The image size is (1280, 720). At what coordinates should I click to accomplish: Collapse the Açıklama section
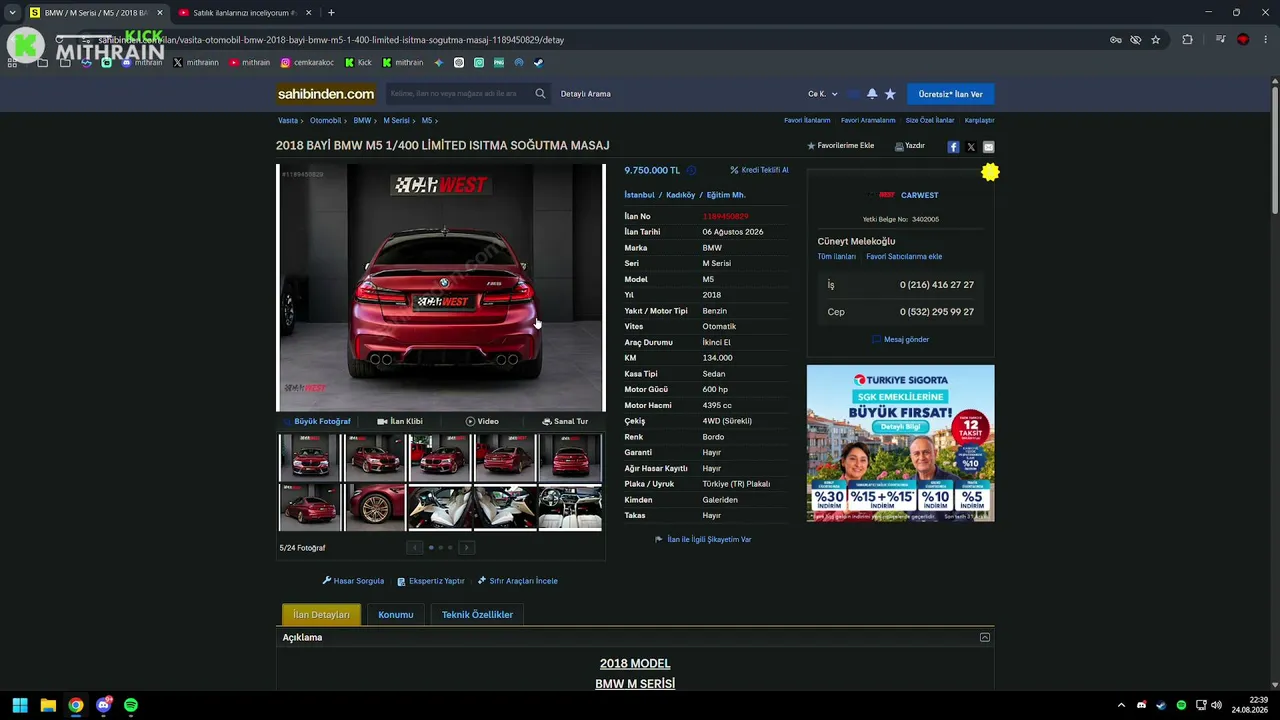(x=985, y=637)
